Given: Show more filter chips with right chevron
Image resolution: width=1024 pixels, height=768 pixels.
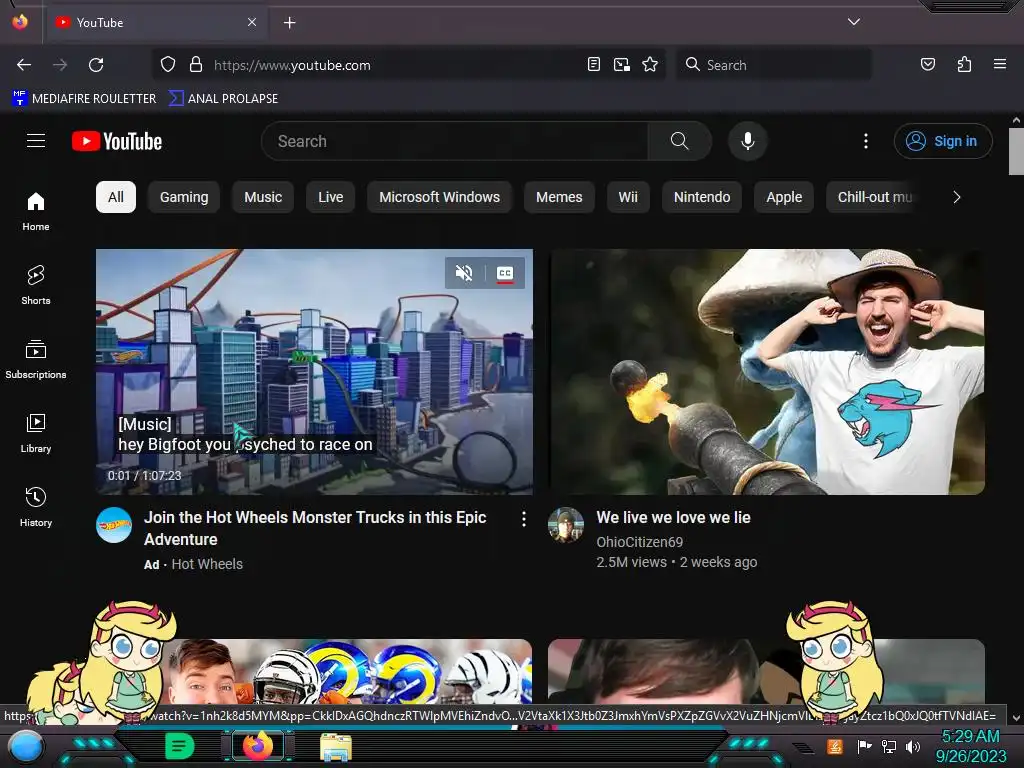Looking at the screenshot, I should (x=957, y=197).
